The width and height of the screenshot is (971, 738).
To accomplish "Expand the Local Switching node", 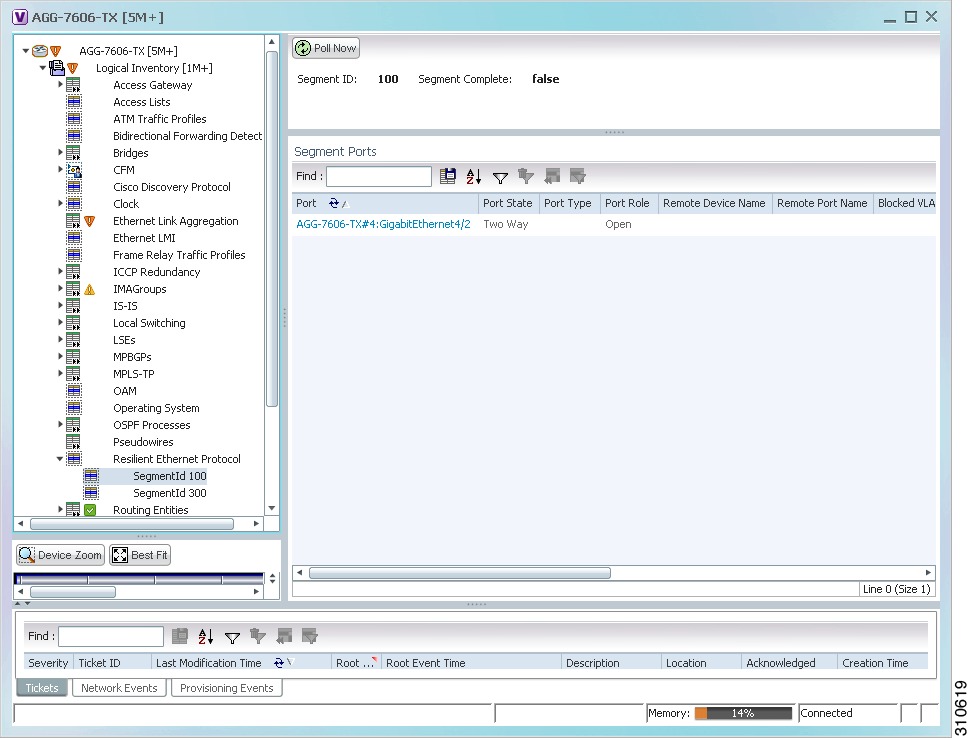I will (61, 322).
